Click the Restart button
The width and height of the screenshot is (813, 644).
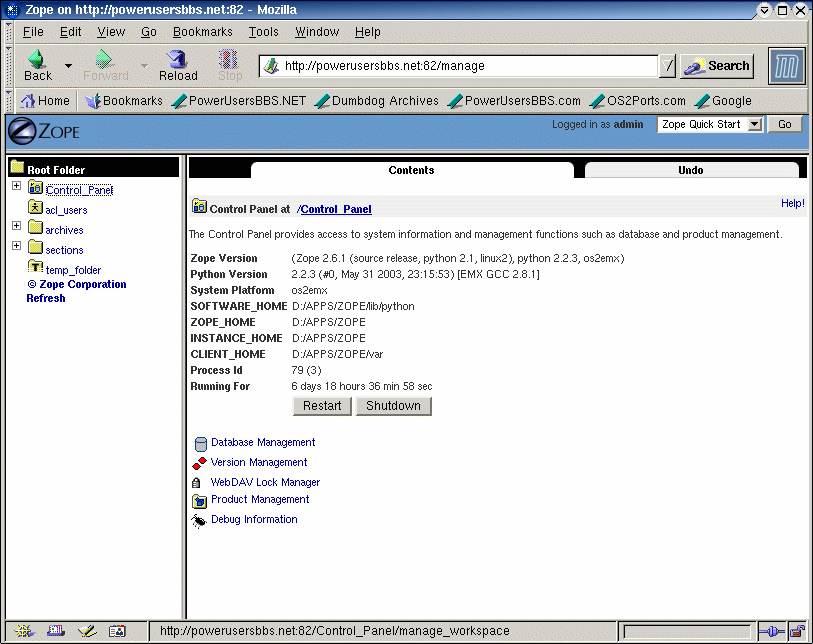tap(322, 406)
